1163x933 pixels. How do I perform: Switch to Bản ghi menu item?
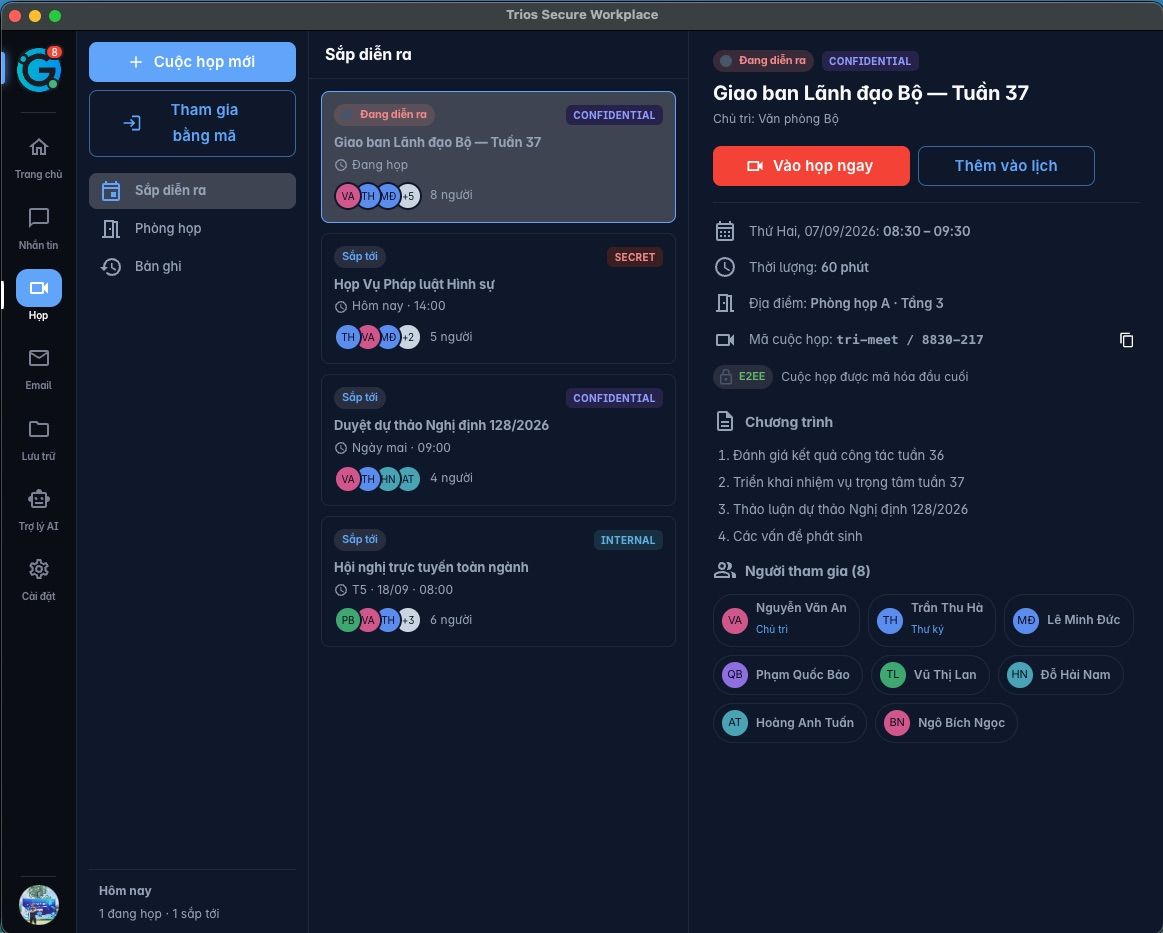192,266
